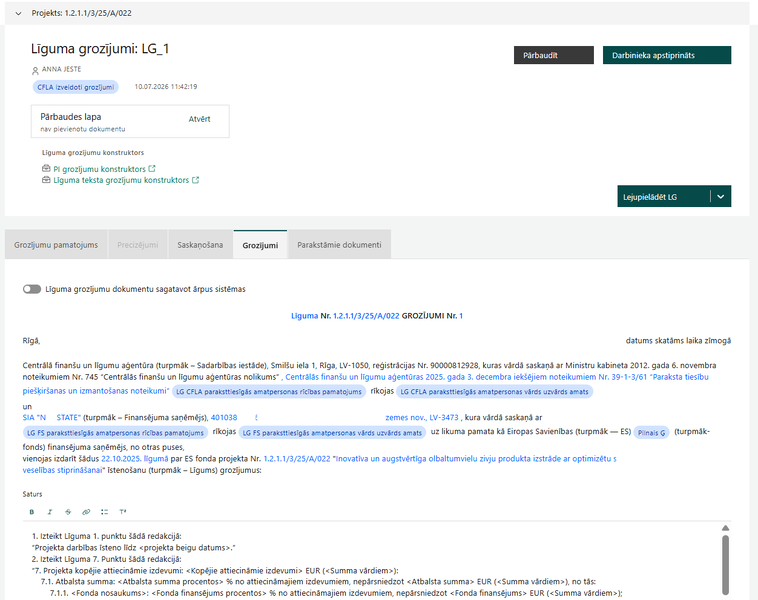Switch to Grozījumu pamatojums tab

[56, 245]
